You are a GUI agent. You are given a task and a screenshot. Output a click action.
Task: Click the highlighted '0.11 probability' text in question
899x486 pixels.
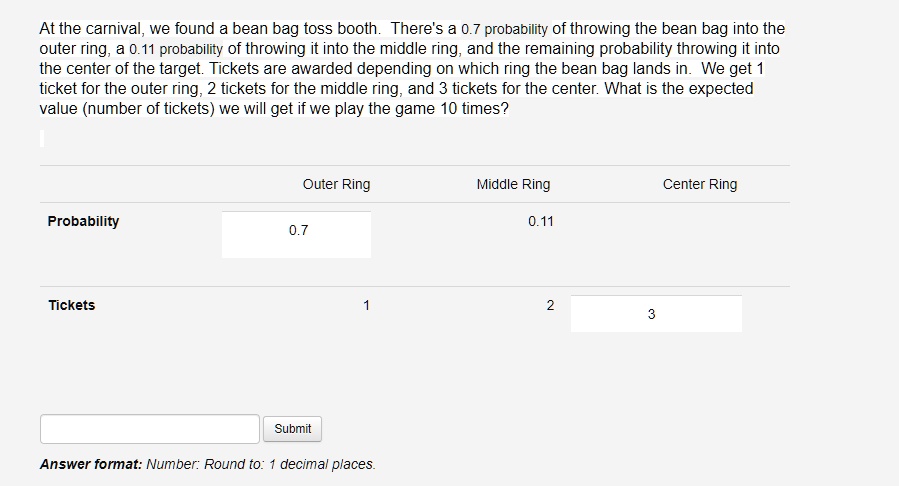coord(176,49)
